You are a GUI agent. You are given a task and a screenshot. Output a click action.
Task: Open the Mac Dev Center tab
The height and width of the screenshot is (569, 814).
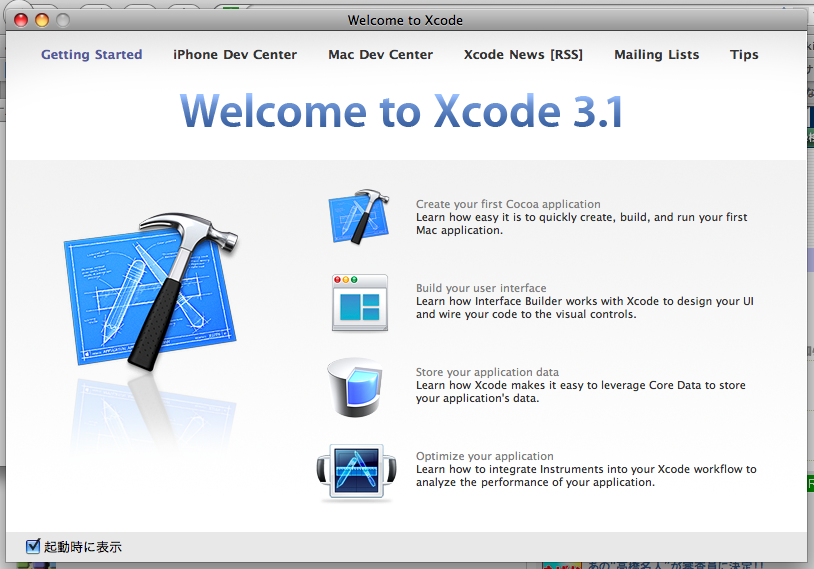coord(380,55)
